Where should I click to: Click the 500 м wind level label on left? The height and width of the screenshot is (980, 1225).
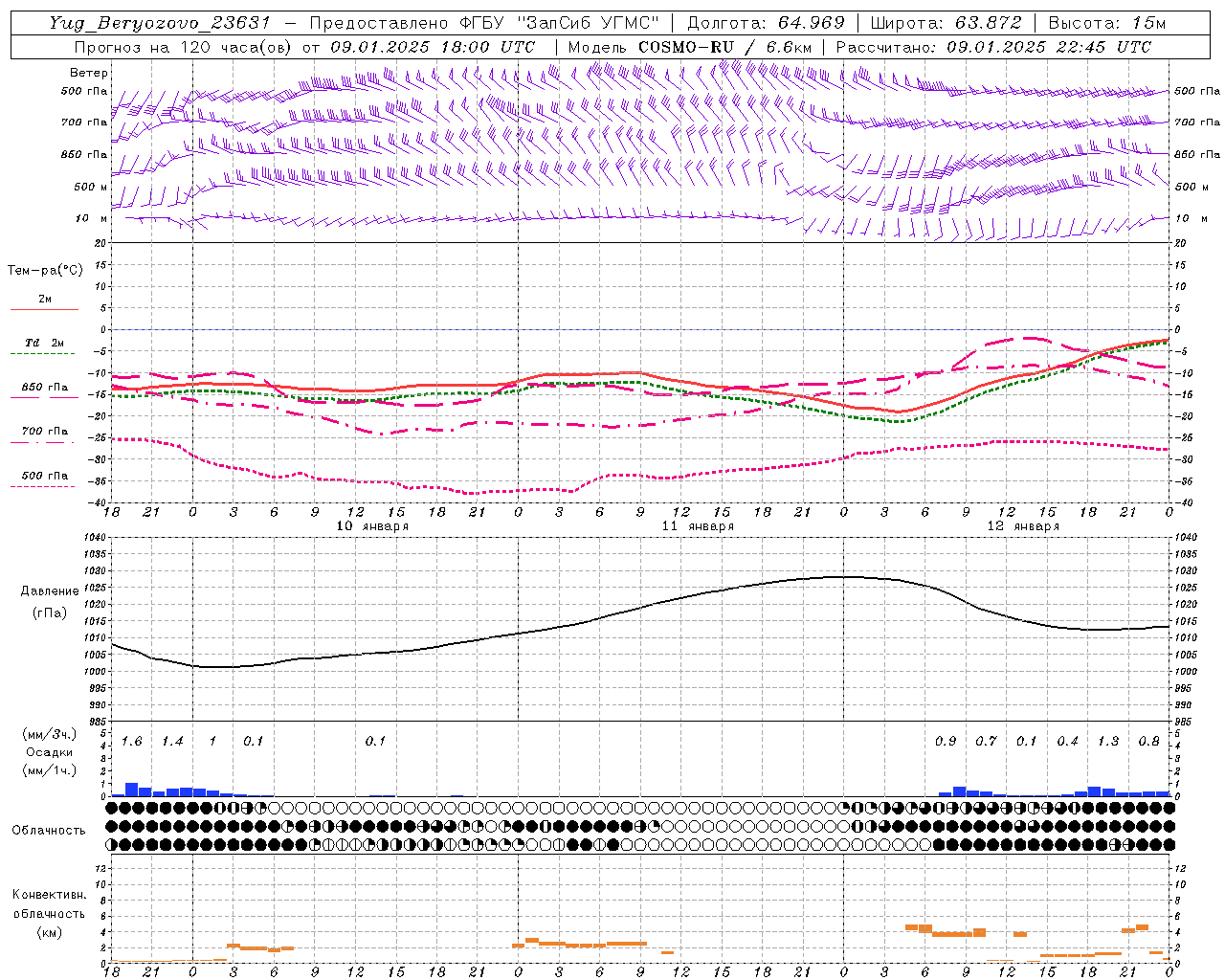[91, 187]
